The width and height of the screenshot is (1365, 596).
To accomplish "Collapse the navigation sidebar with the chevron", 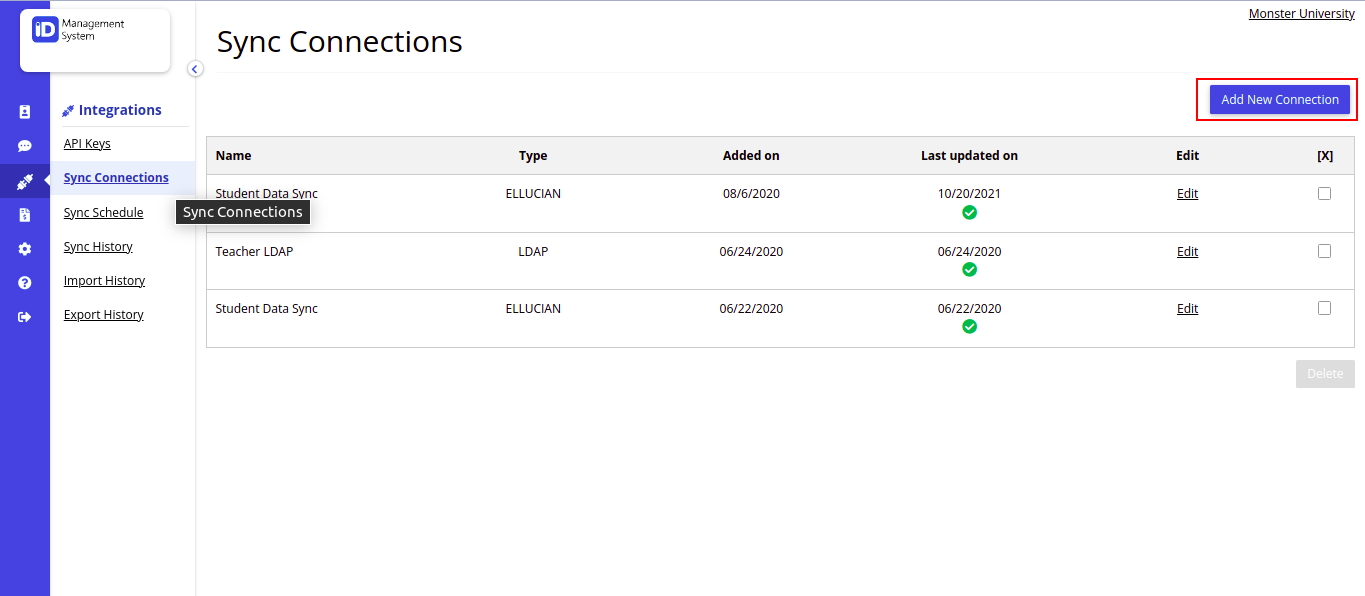I will coord(194,68).
